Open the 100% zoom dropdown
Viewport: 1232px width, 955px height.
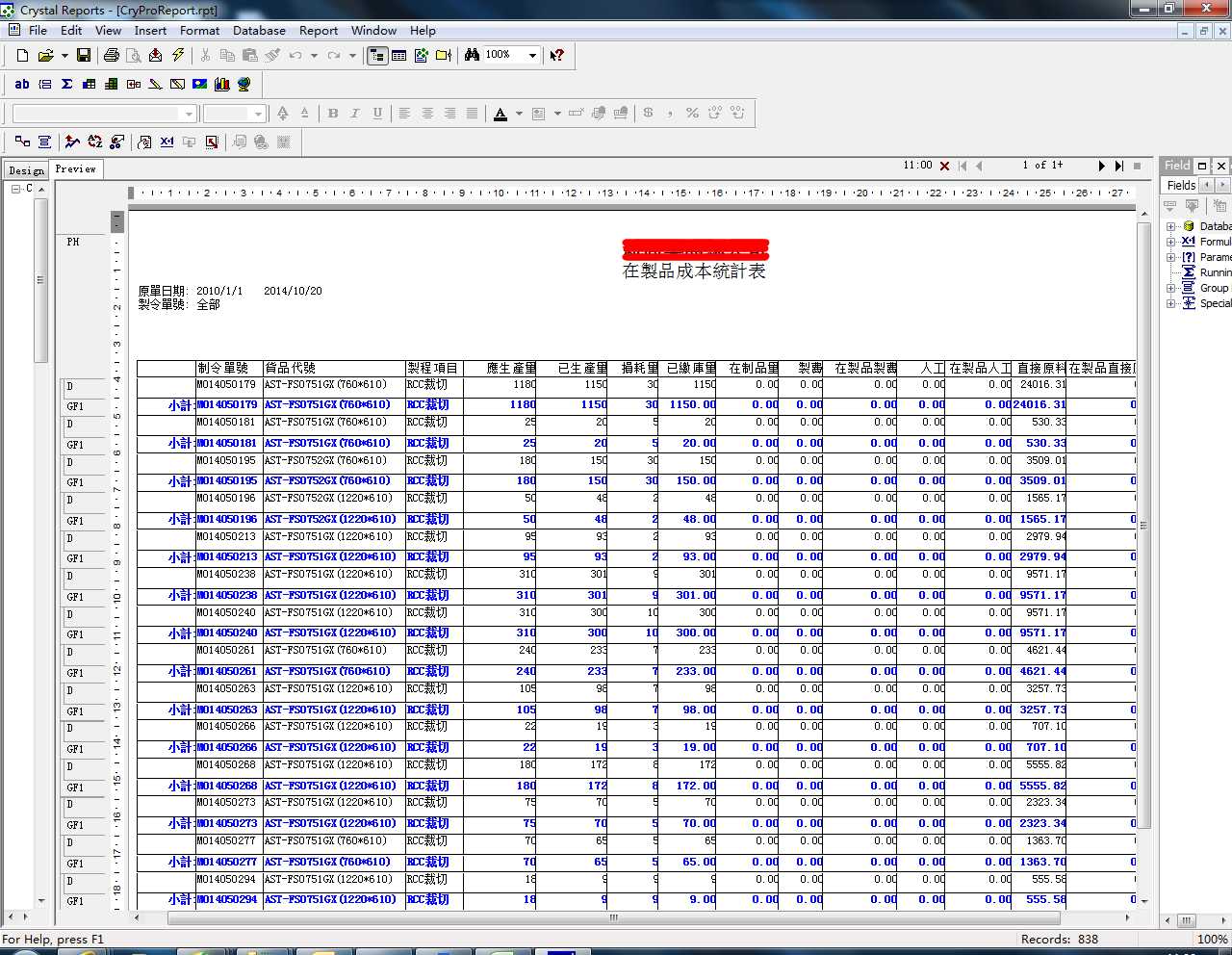[532, 55]
